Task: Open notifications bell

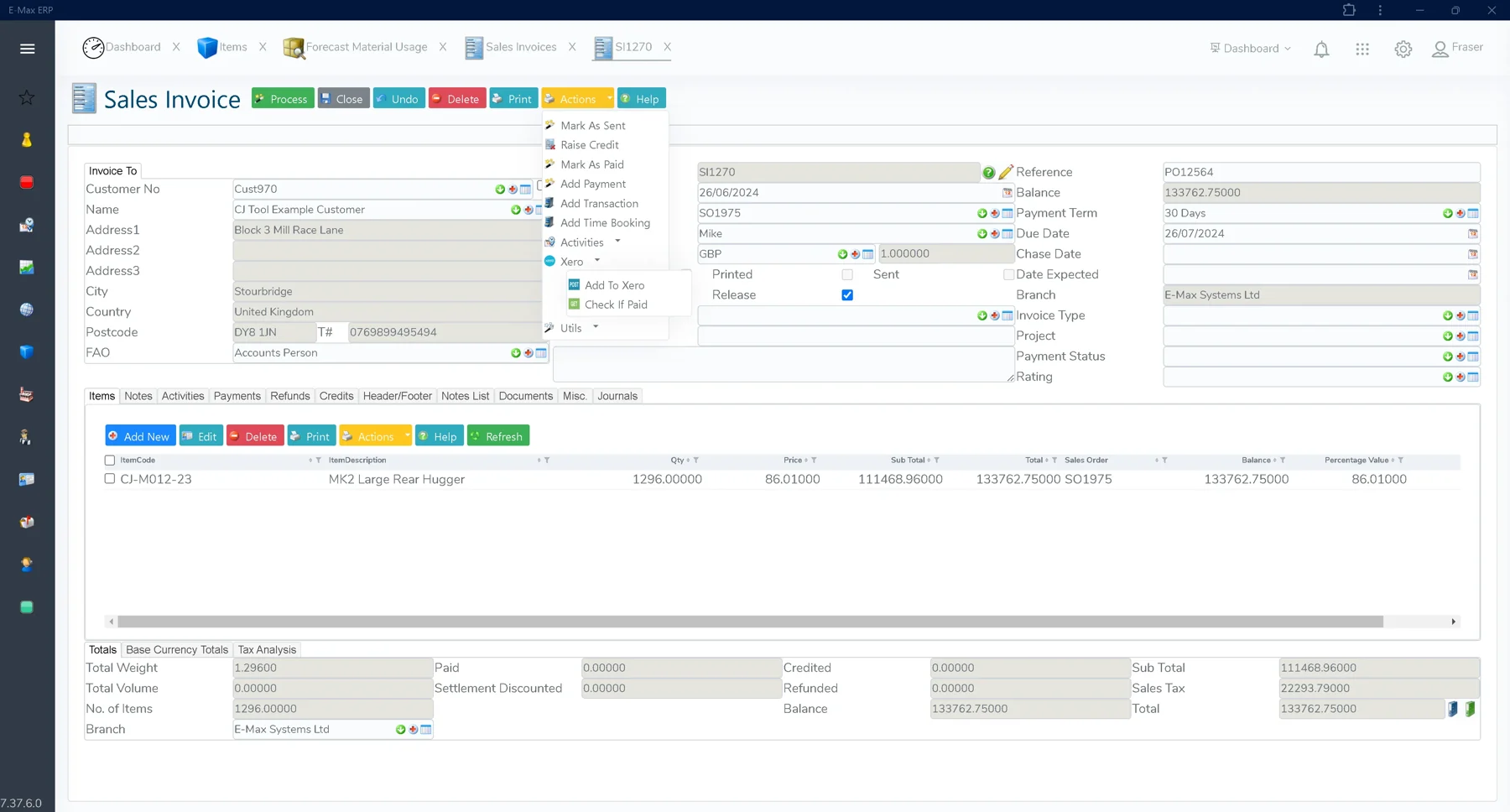Action: [x=1321, y=49]
